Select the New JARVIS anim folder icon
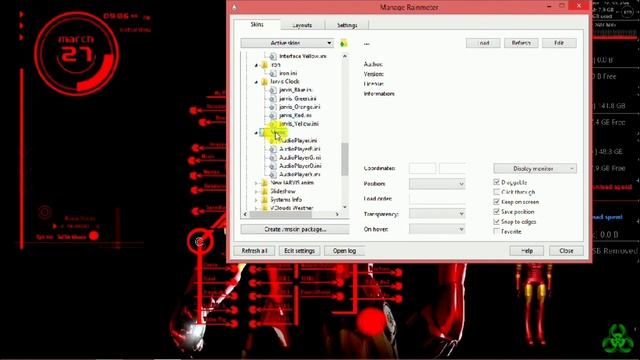 tap(265, 182)
